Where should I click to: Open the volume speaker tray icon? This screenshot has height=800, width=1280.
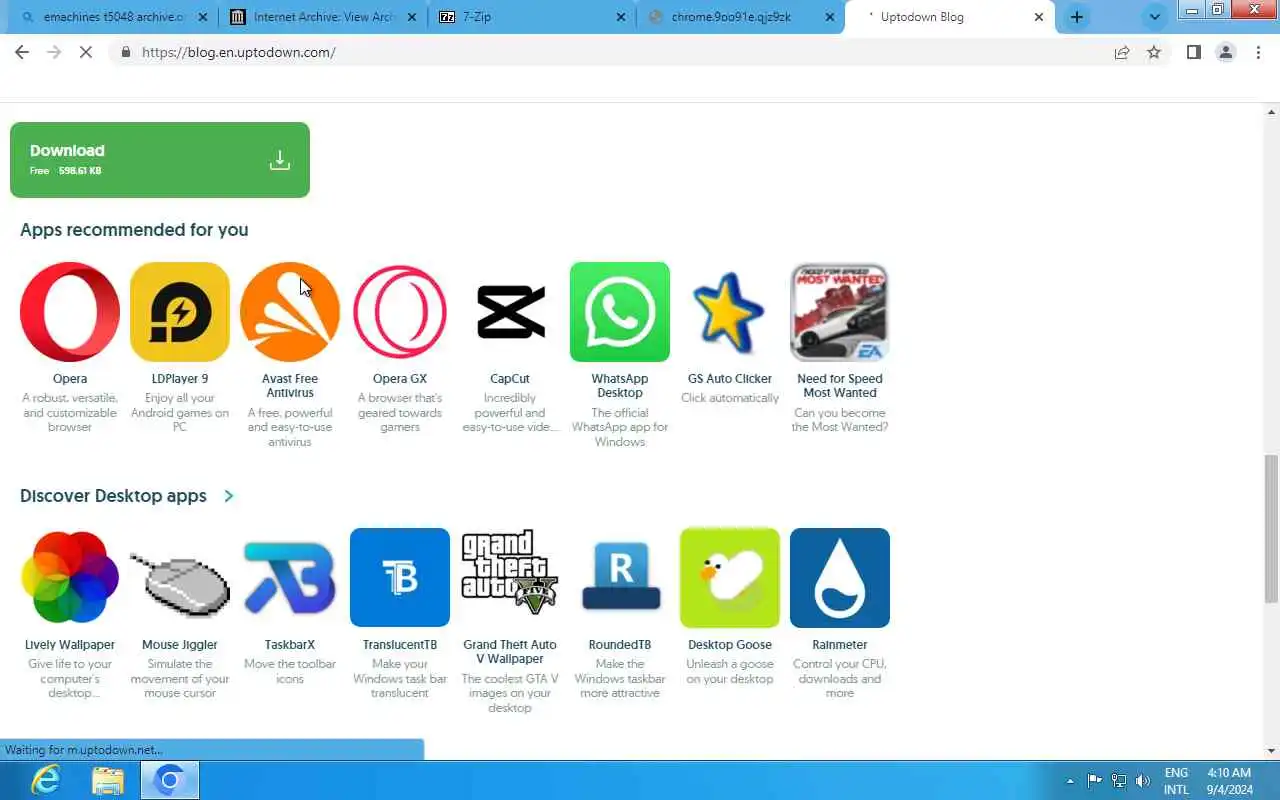pyautogui.click(x=1143, y=781)
